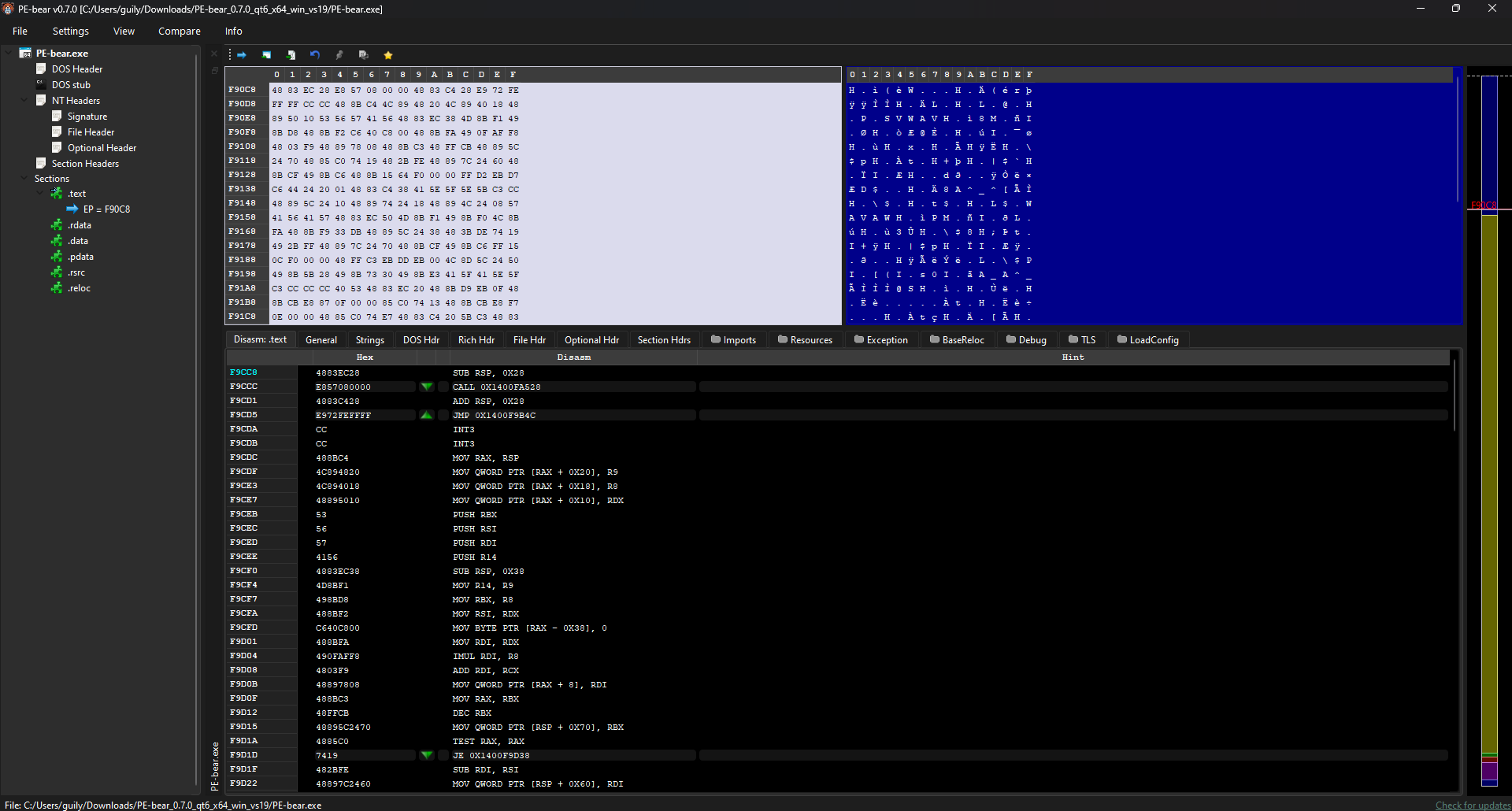Click the green down arrow beside CALL instruction
Image resolution: width=1512 pixels, height=811 pixels.
(426, 387)
